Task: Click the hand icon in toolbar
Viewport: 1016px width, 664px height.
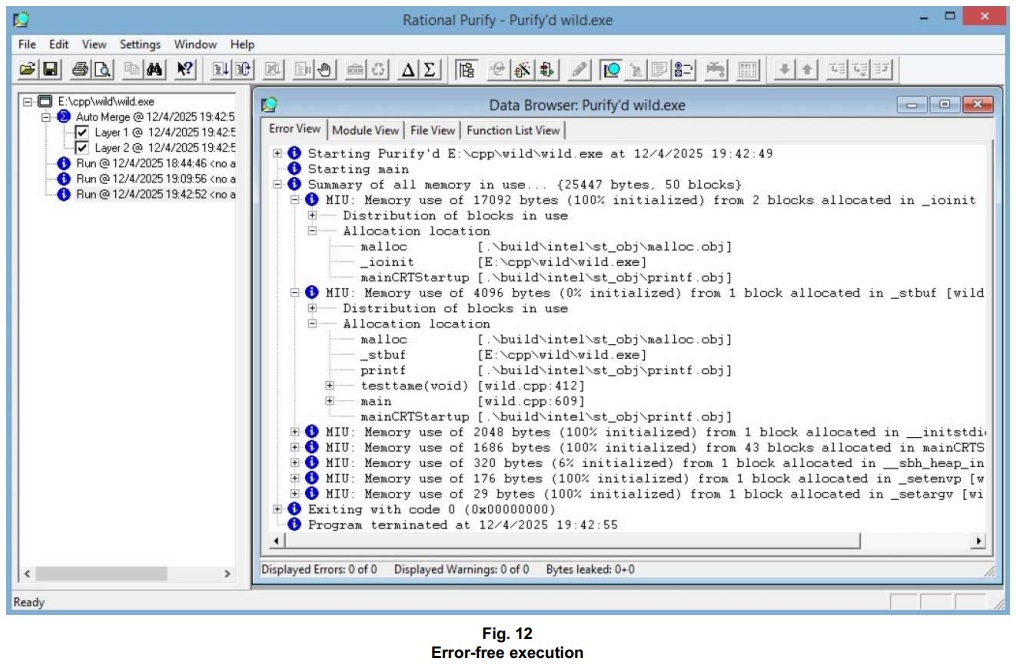Action: [x=323, y=69]
